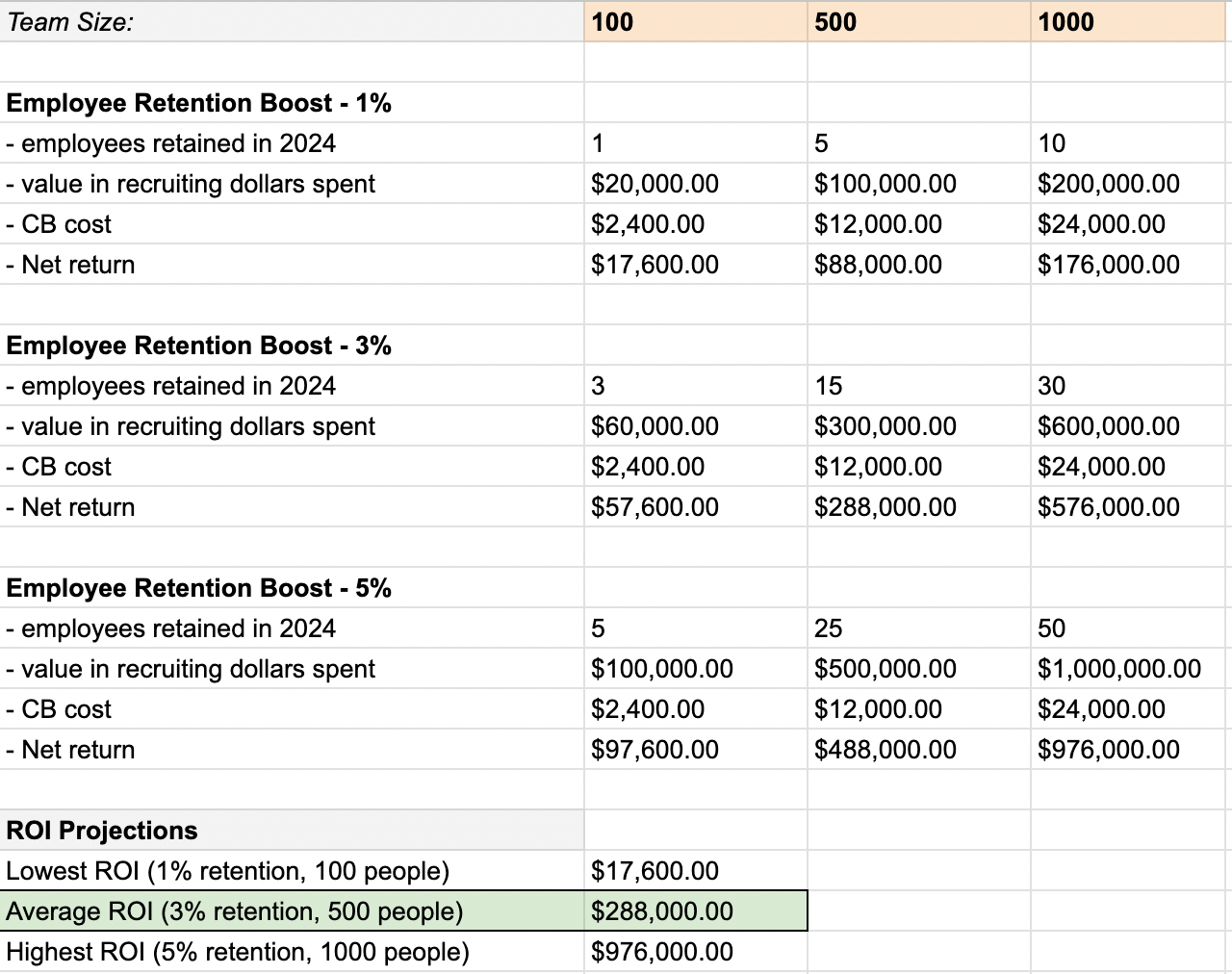
Task: Select the $57,600.00 net return cell
Action: pos(696,507)
